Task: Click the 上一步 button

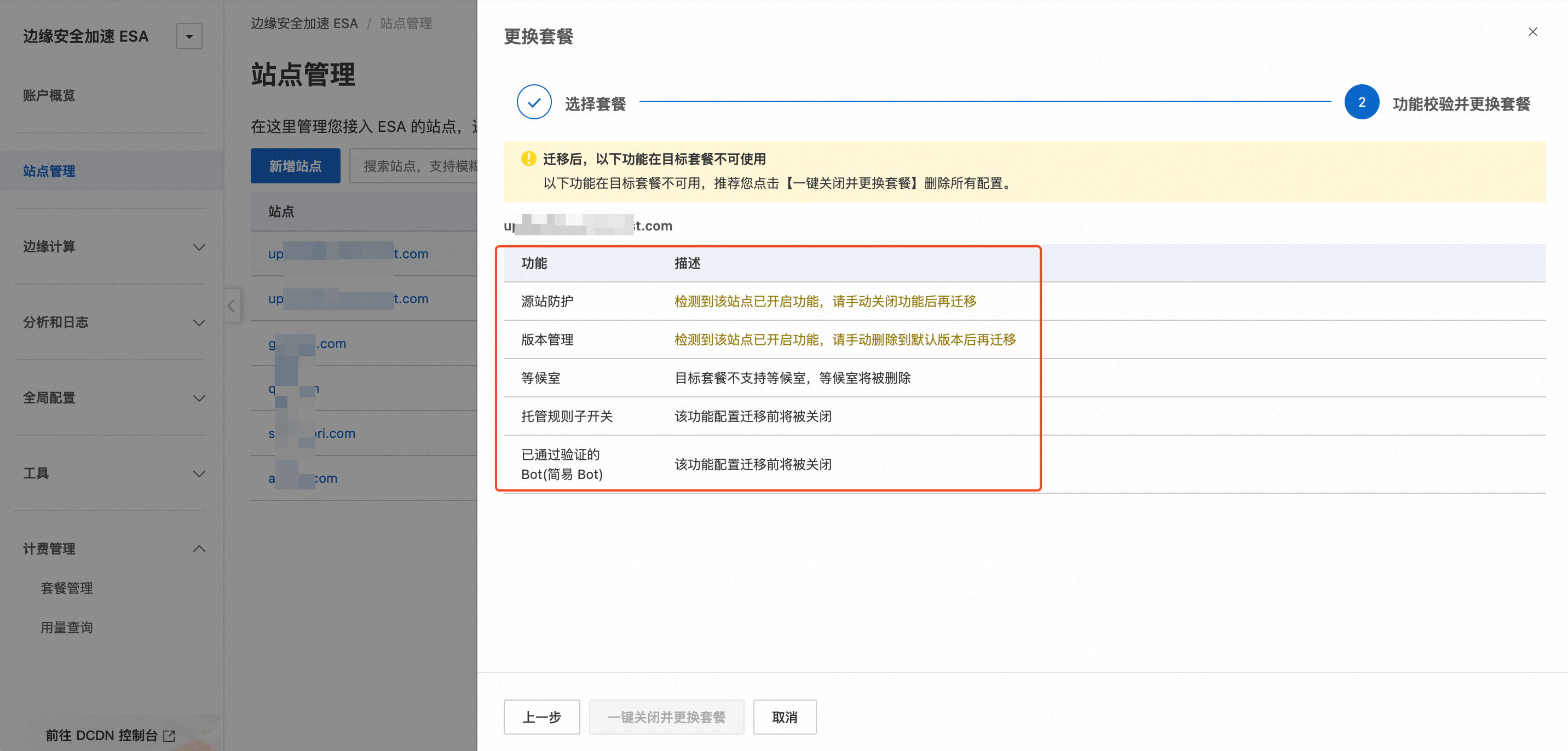Action: click(541, 717)
